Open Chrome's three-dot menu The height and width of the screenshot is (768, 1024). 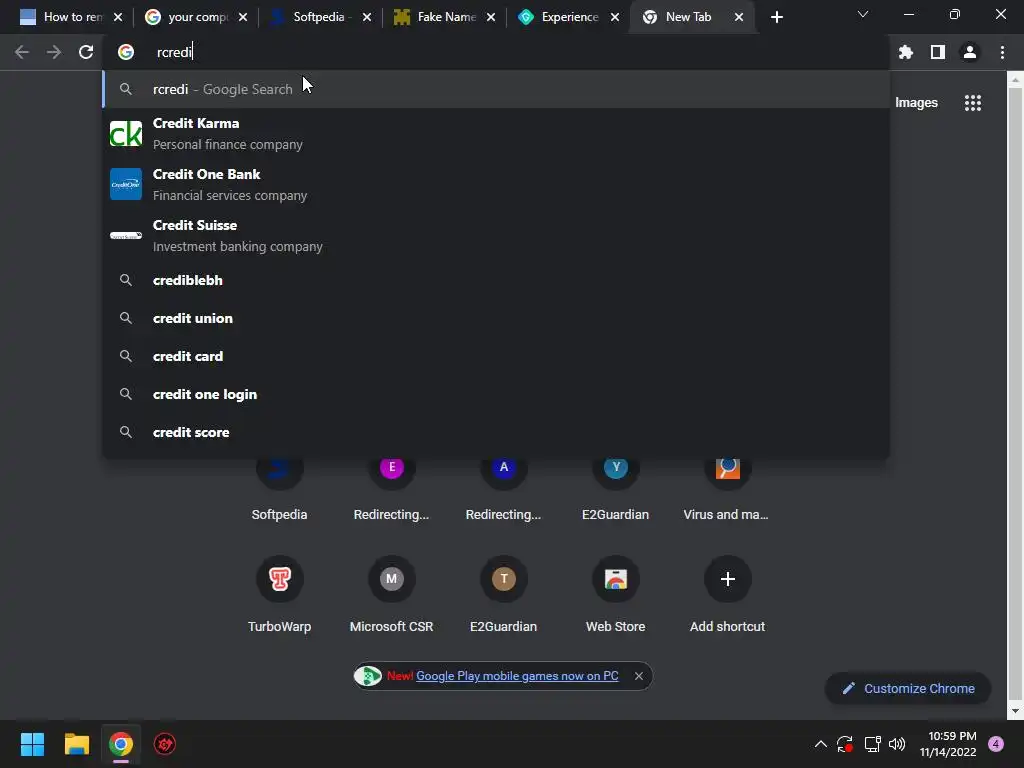[1002, 52]
